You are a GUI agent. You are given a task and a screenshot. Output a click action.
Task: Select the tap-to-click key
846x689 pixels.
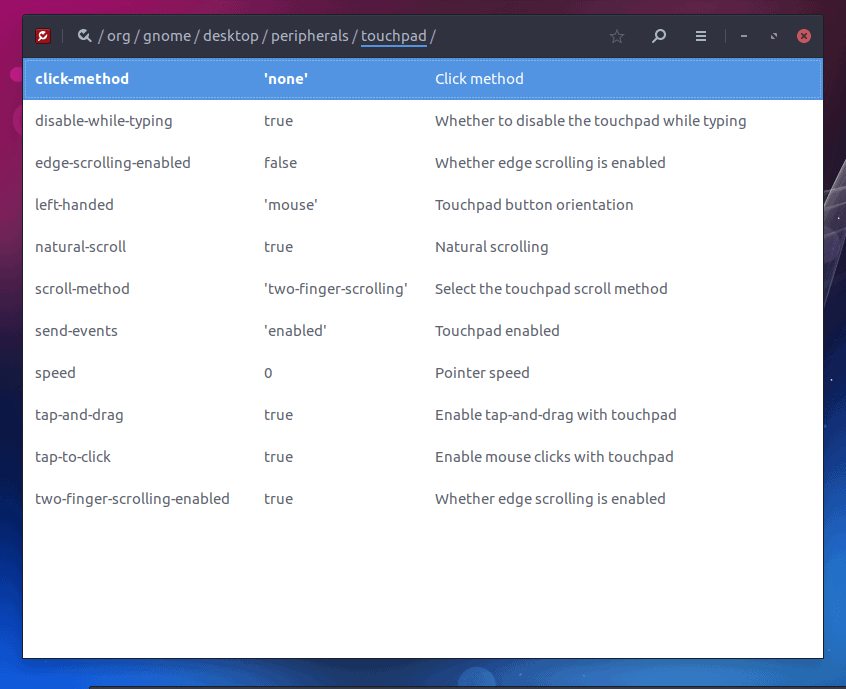coord(73,457)
